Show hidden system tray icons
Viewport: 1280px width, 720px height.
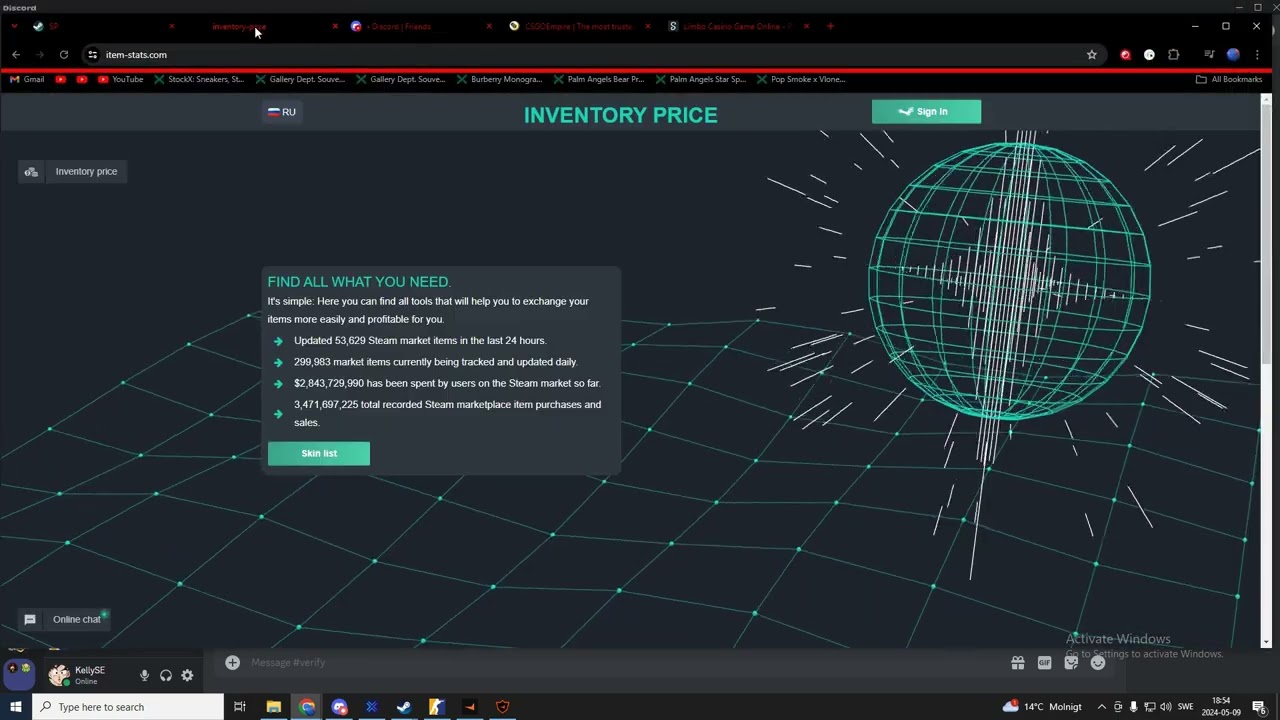[x=1102, y=707]
